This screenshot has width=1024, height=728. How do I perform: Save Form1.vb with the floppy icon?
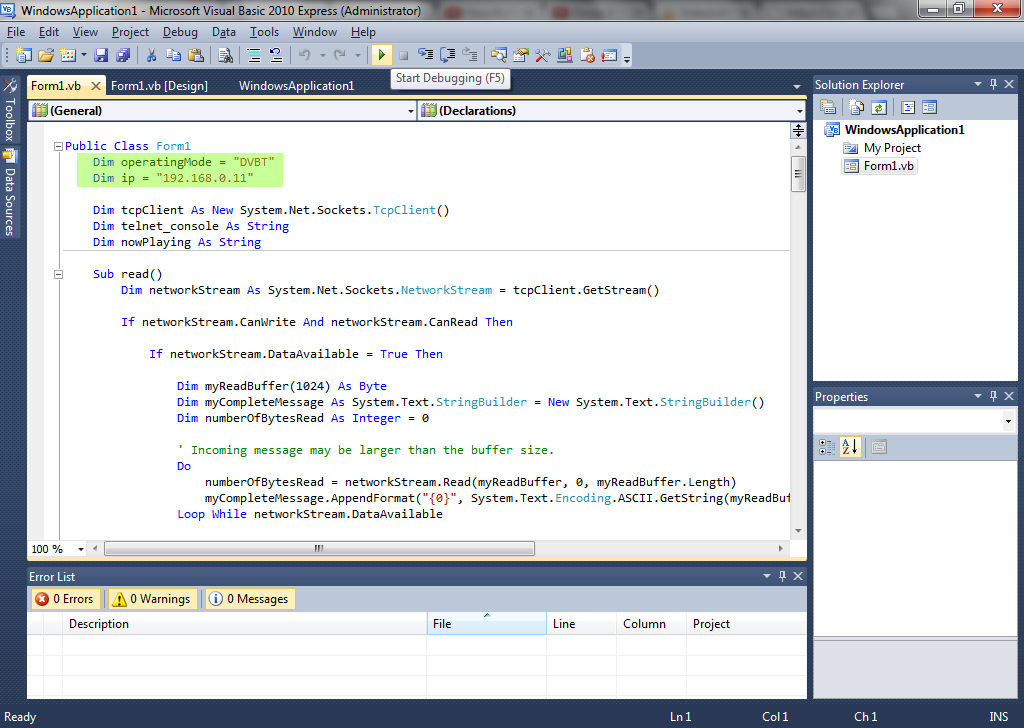click(x=101, y=55)
